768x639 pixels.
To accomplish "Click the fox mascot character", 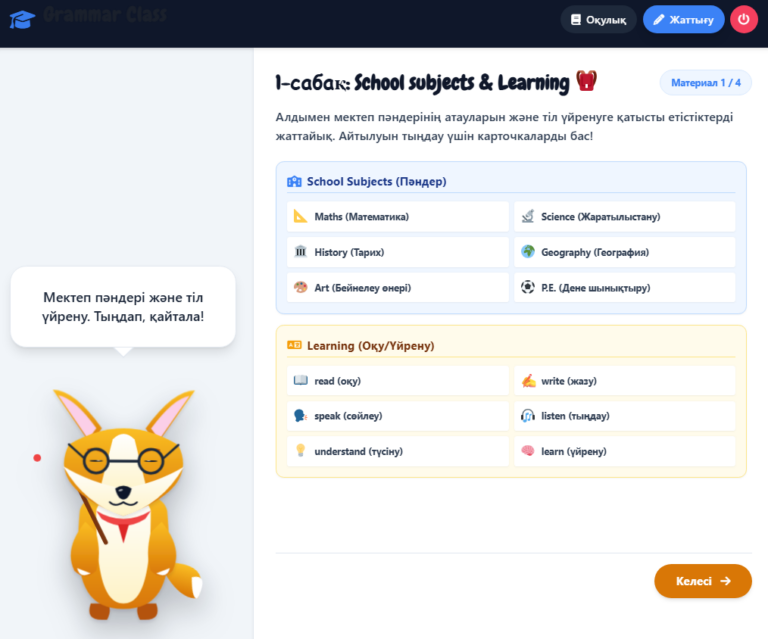I will 128,504.
